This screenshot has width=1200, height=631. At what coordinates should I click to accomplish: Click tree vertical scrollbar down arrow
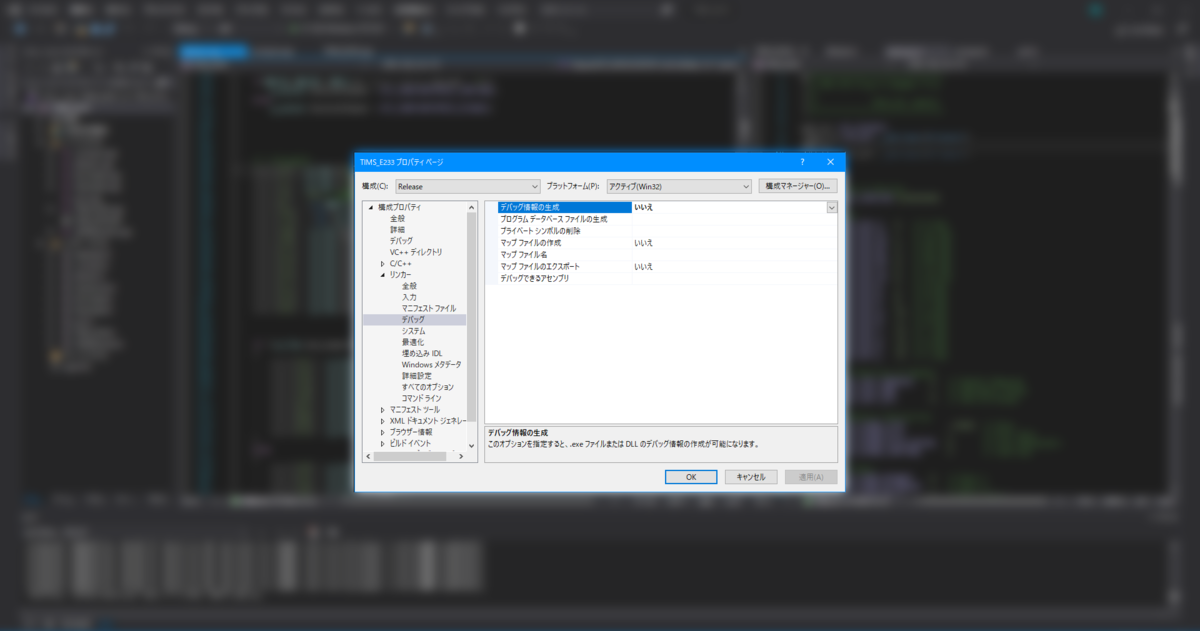tap(472, 445)
